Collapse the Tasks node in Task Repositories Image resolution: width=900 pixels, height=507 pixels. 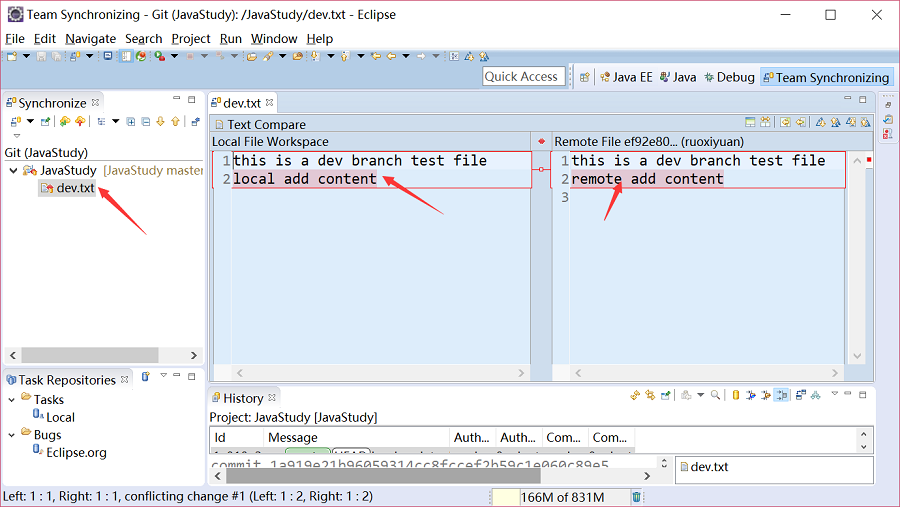click(11, 400)
